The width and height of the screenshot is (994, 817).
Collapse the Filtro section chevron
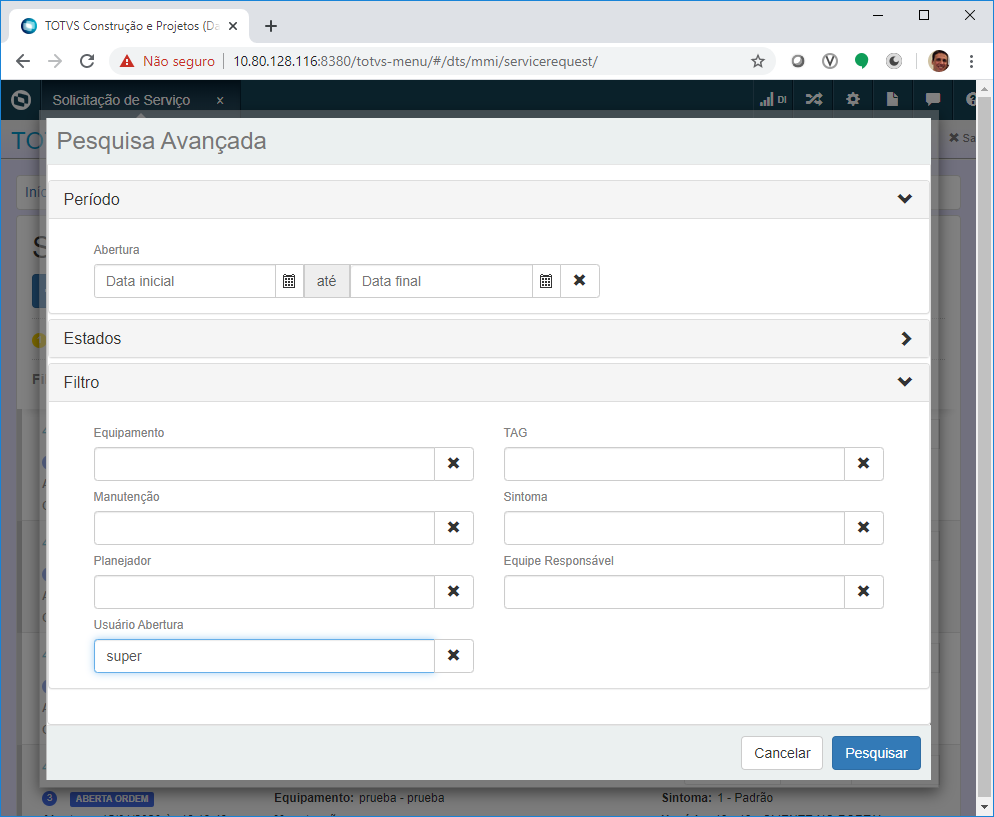tap(905, 382)
